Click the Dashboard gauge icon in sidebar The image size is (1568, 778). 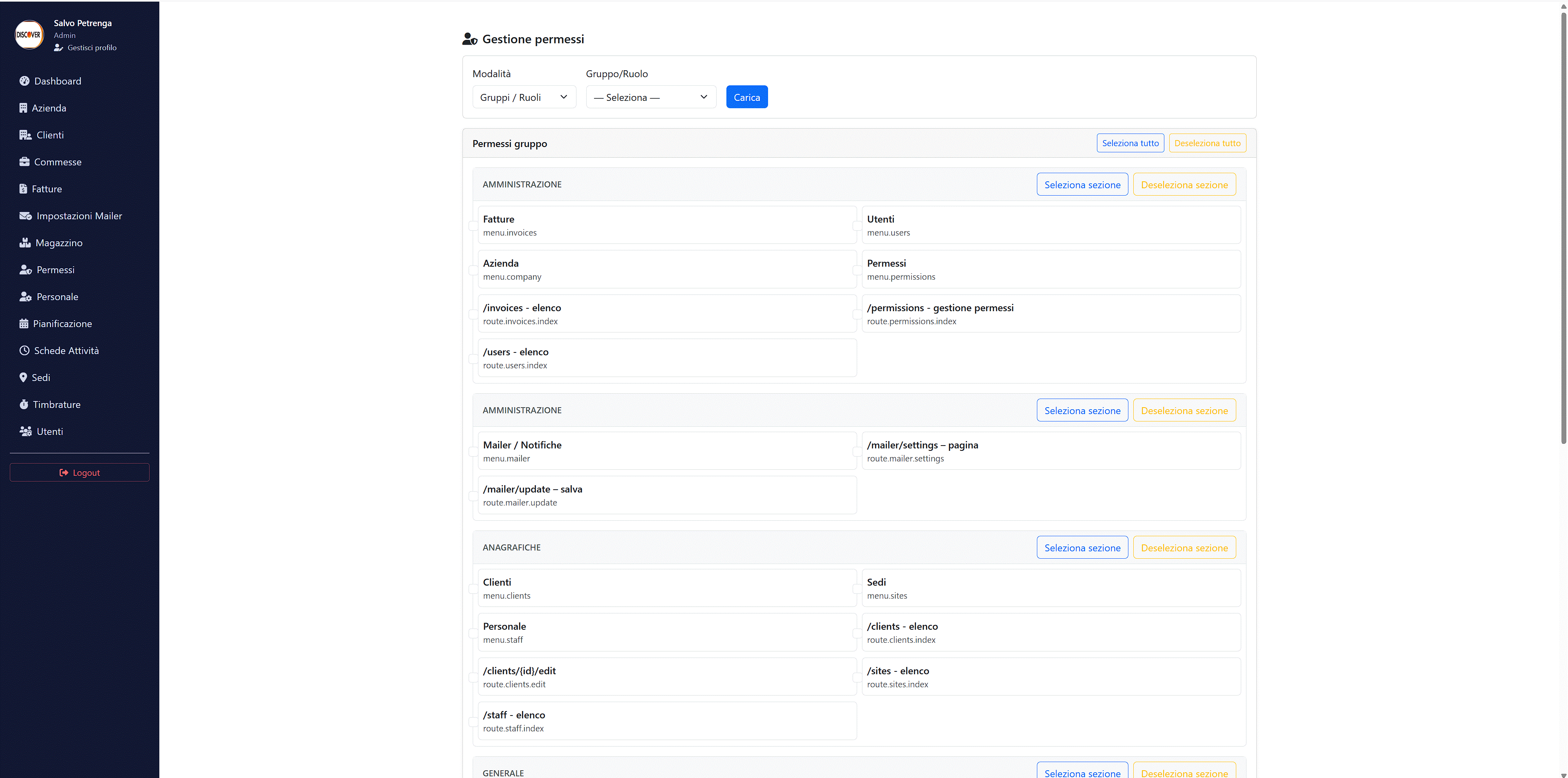[25, 81]
